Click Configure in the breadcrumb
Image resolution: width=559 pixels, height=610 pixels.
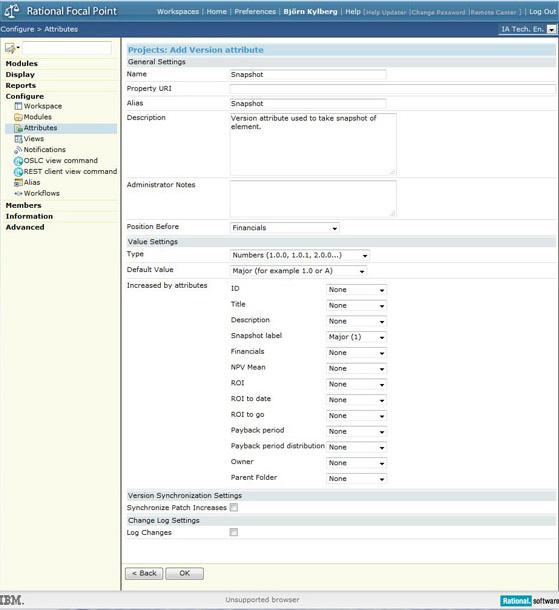tap(17, 29)
